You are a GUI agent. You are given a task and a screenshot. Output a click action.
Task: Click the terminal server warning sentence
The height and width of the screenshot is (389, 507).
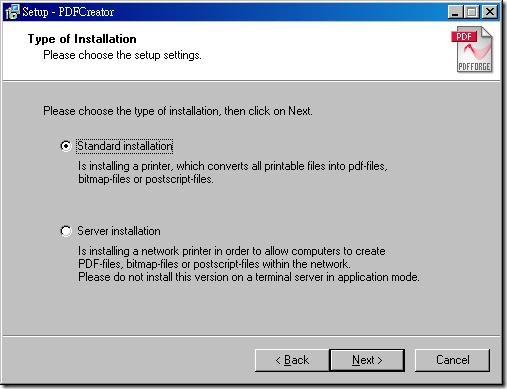(x=249, y=277)
